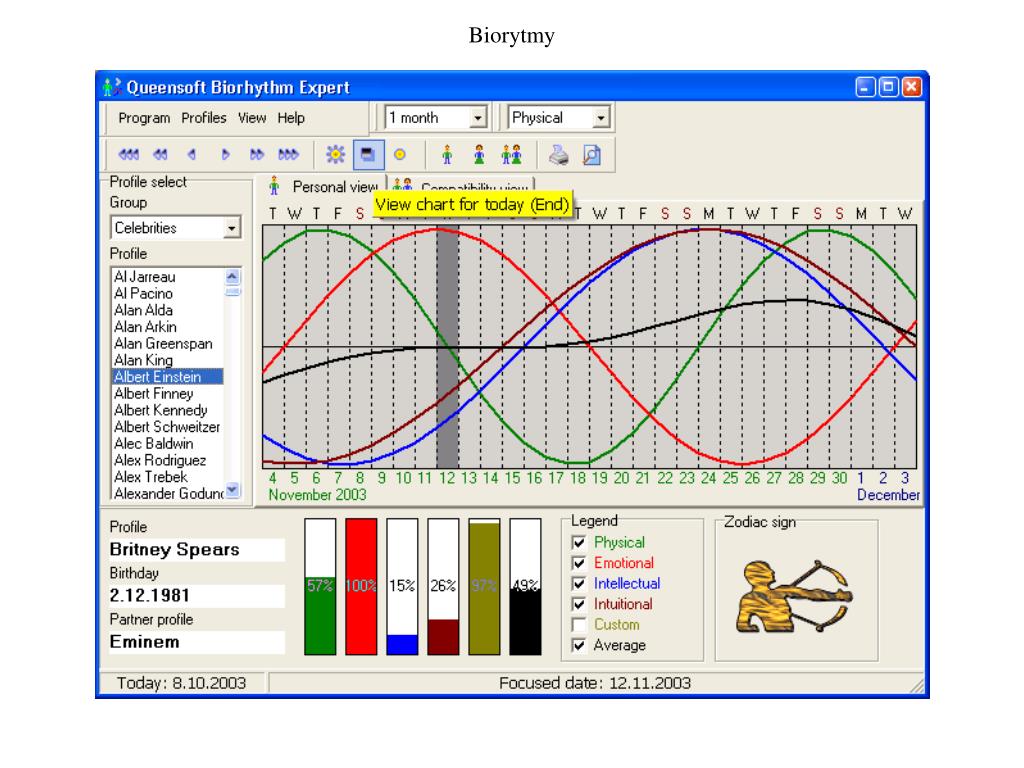
Task: Click the printer toolbar icon
Action: point(558,155)
